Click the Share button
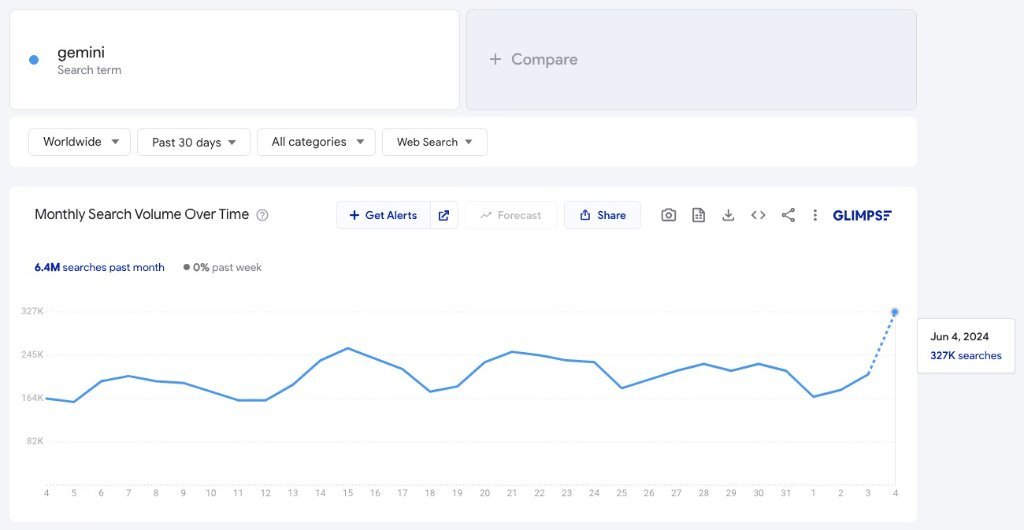This screenshot has width=1024, height=530. coord(602,215)
